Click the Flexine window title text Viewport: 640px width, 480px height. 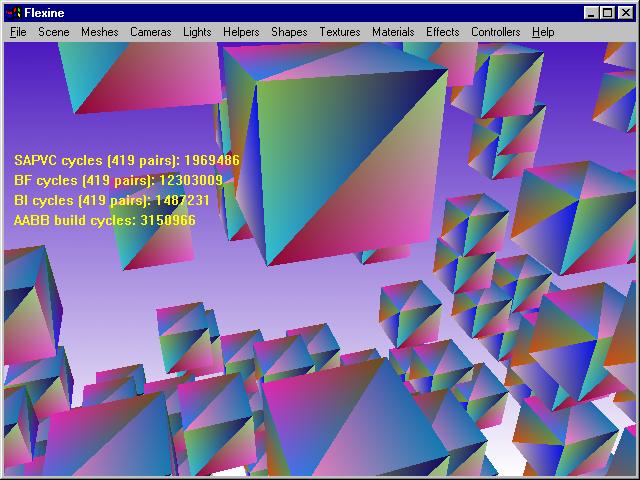pyautogui.click(x=44, y=13)
